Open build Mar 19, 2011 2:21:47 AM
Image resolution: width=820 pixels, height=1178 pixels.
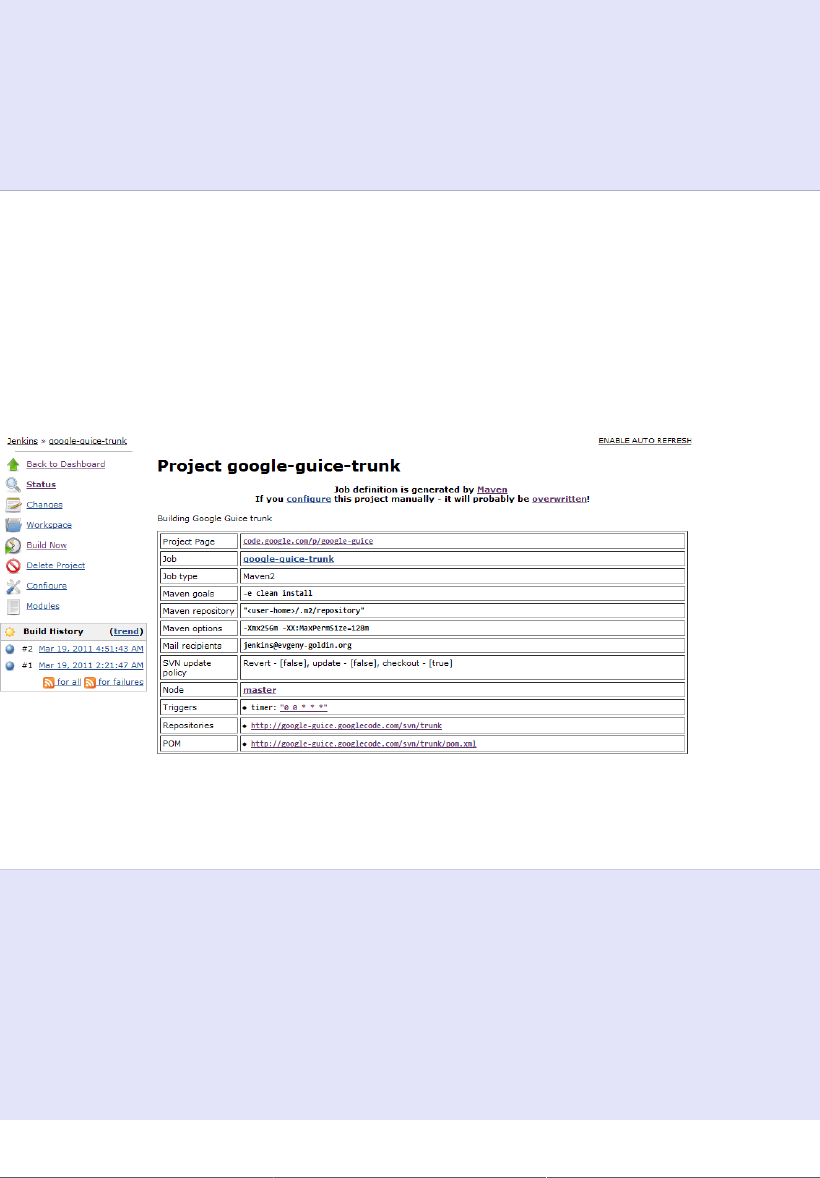tap(91, 666)
